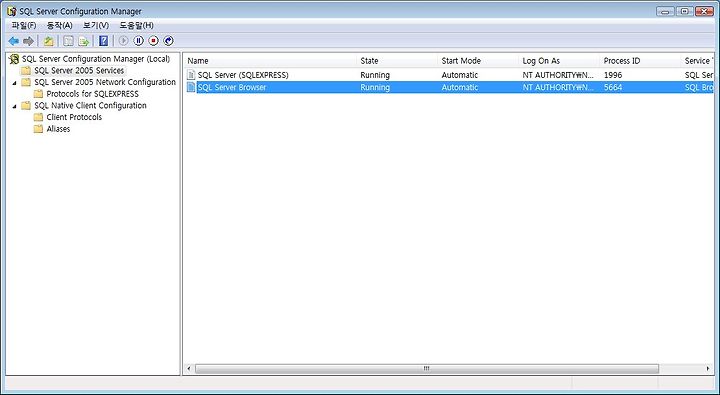Click SQL Server 2005 Services folder icon
720x395 pixels.
tap(26, 70)
